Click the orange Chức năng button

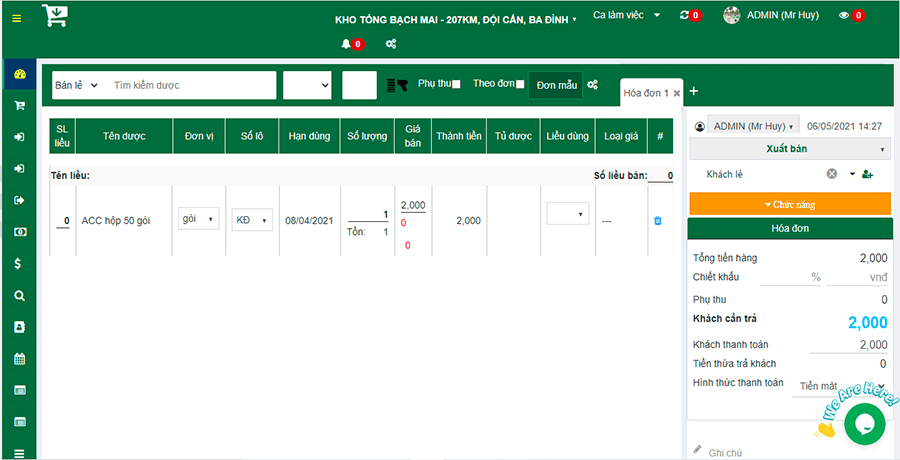pyautogui.click(x=789, y=204)
